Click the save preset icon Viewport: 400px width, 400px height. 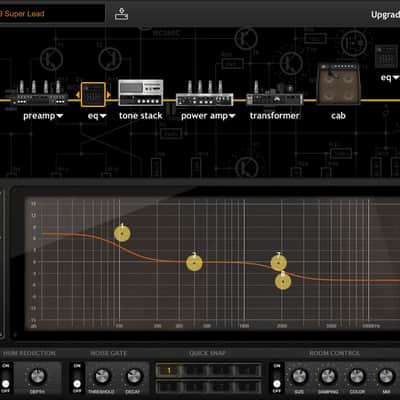tap(121, 14)
